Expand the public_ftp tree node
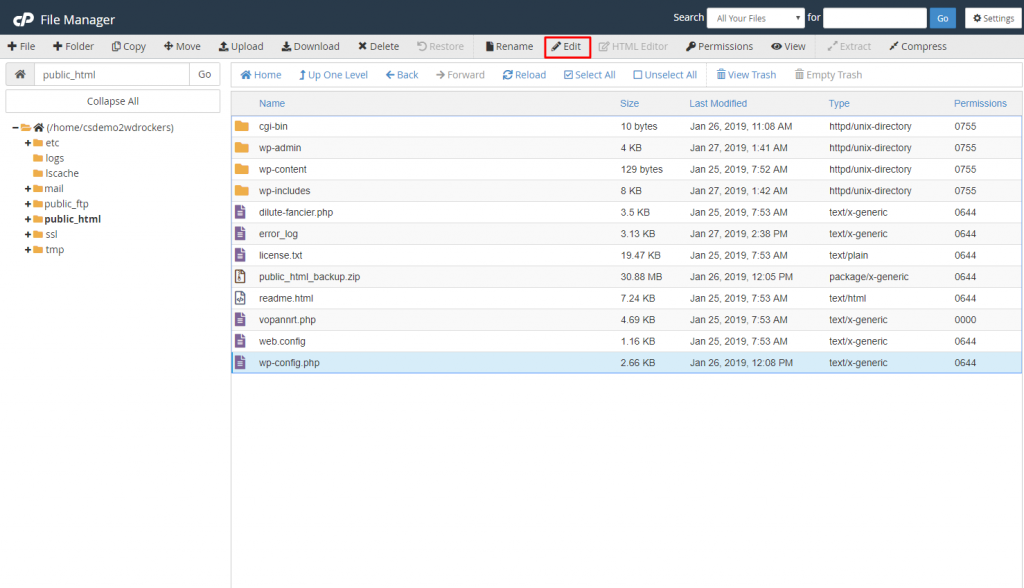The height and width of the screenshot is (588, 1024). pyautogui.click(x=28, y=204)
